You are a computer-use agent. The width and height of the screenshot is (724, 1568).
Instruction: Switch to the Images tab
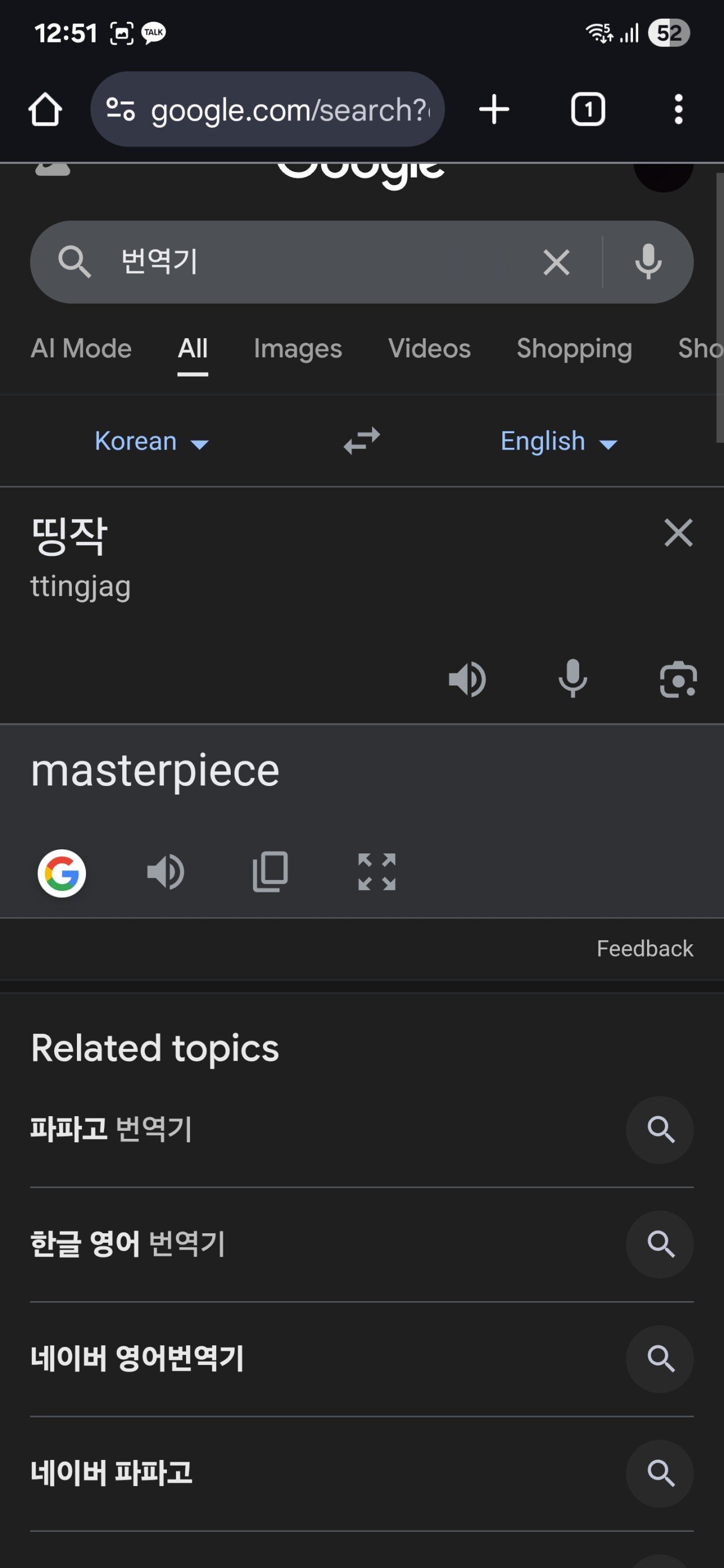tap(298, 349)
